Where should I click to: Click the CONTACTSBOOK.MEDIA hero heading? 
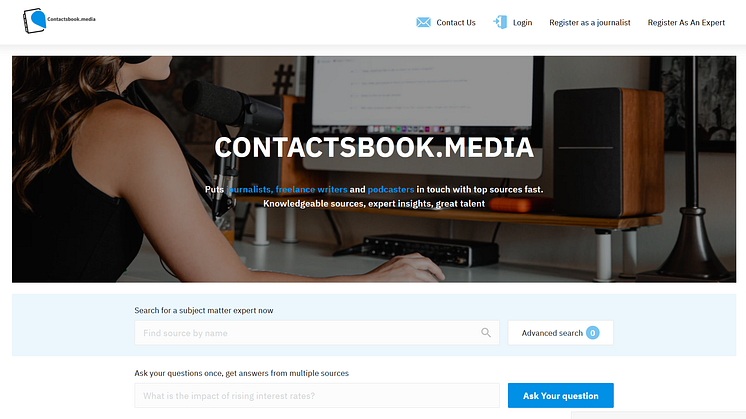[373, 148]
